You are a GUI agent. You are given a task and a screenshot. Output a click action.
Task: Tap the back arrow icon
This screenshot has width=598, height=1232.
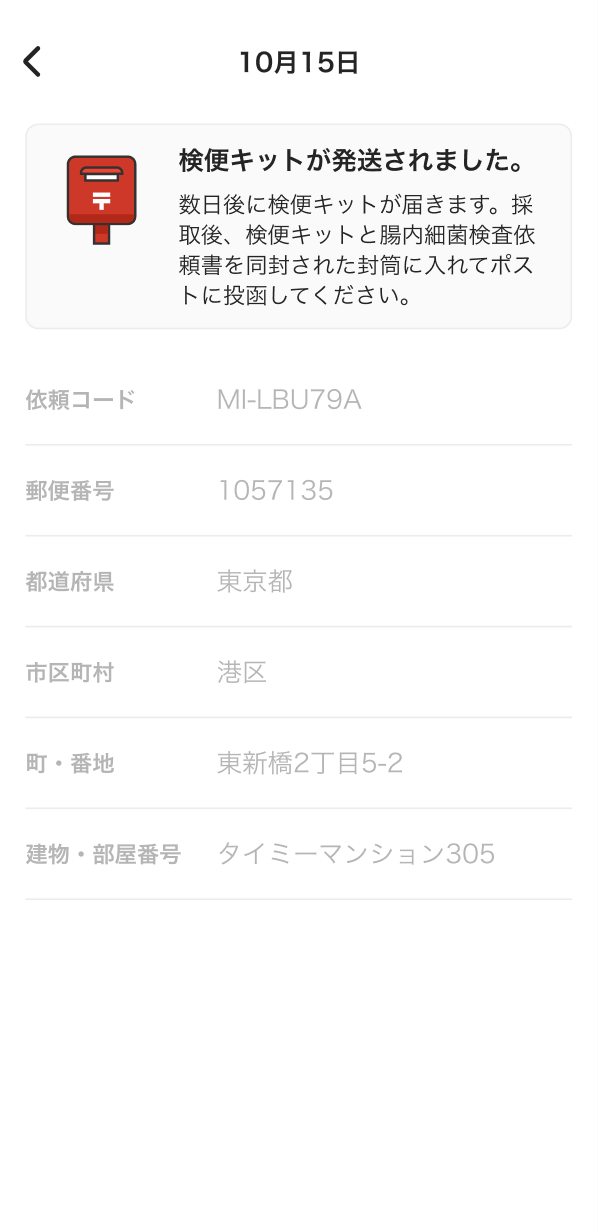32,62
